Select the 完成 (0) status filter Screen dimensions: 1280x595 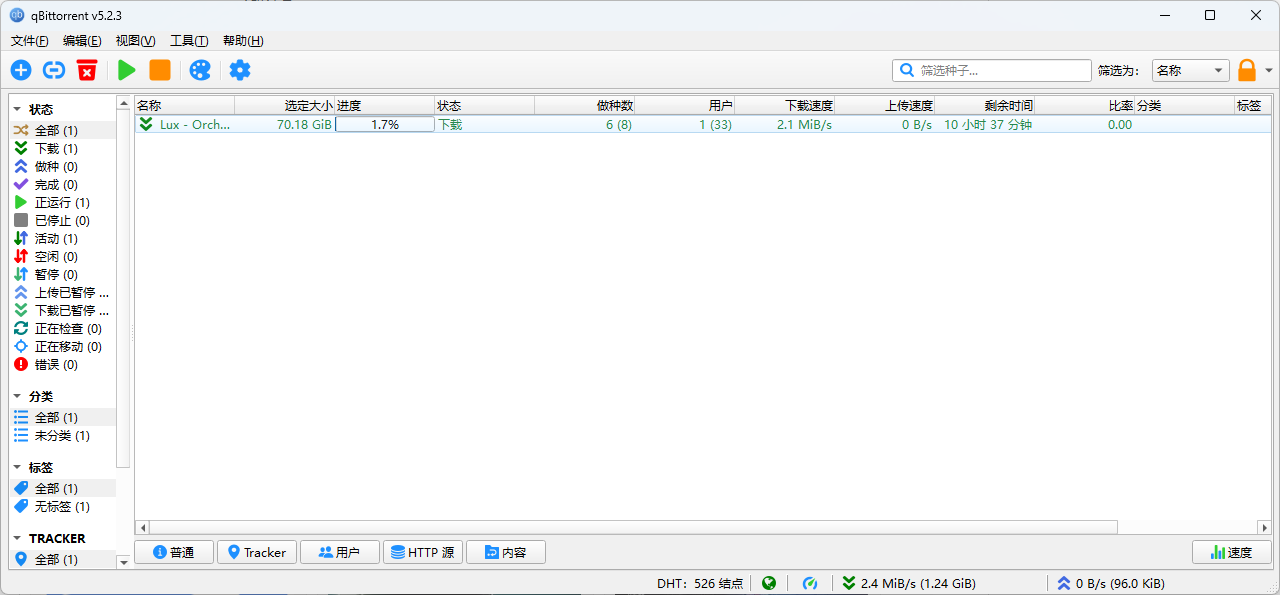63,184
